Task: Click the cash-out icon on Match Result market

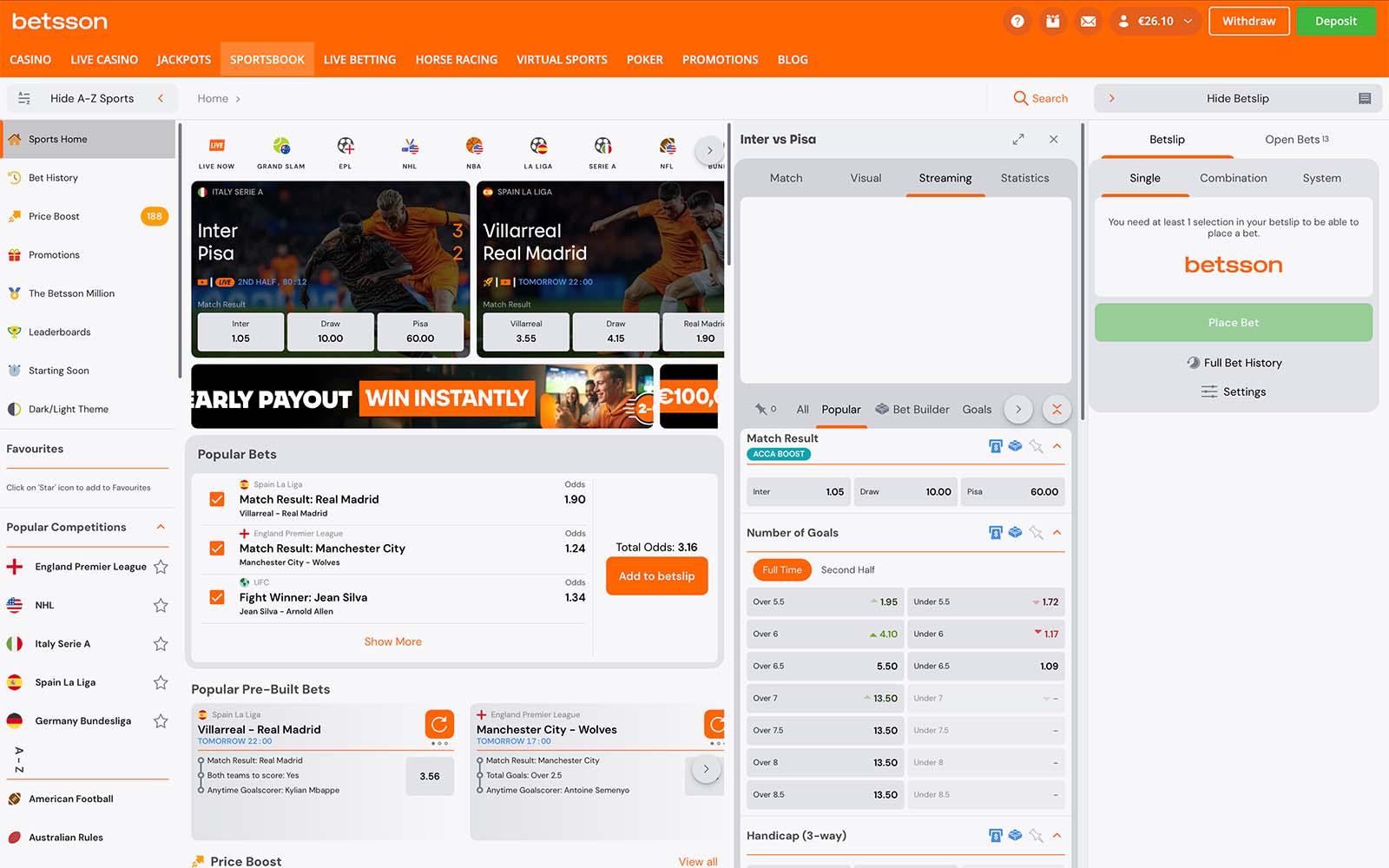Action: [x=996, y=446]
